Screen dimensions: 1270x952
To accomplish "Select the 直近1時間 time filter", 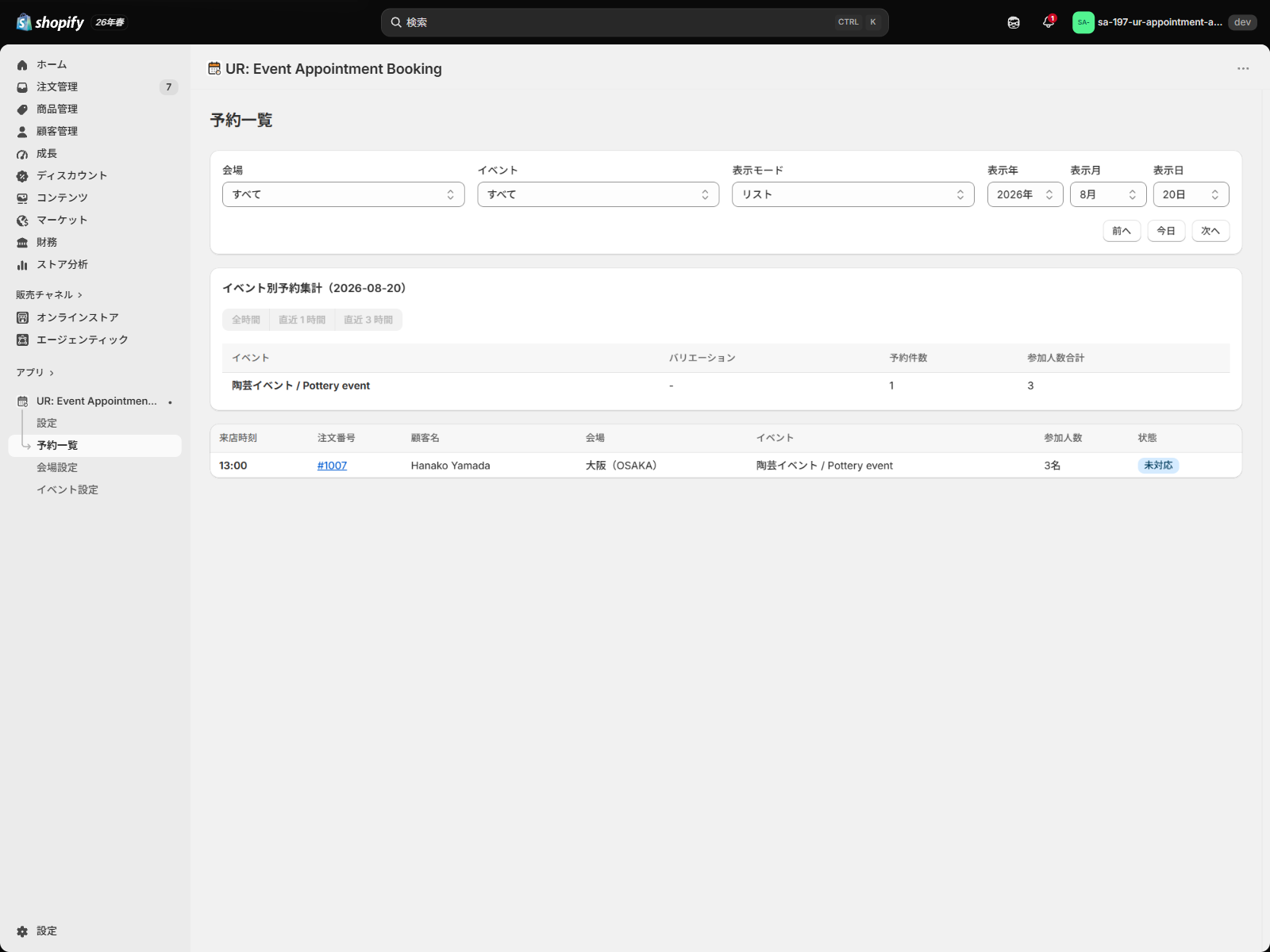I will click(302, 320).
